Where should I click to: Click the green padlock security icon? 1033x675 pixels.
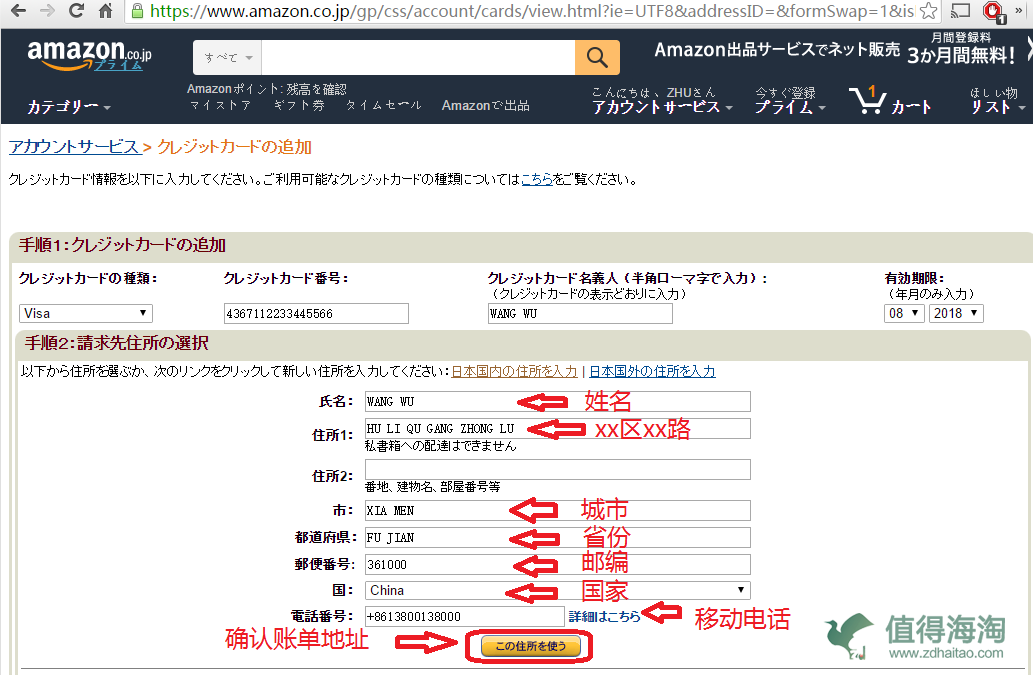(136, 11)
